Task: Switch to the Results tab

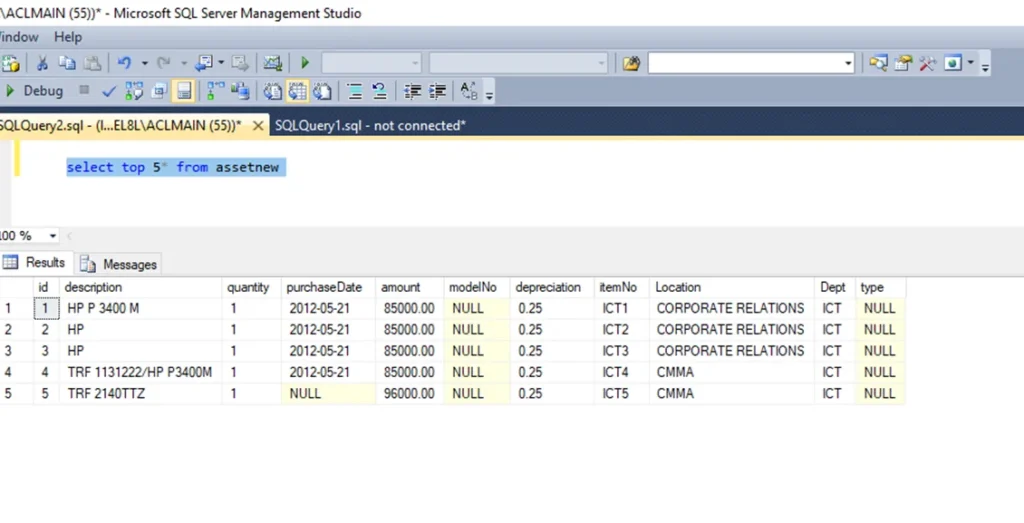Action: (37, 262)
